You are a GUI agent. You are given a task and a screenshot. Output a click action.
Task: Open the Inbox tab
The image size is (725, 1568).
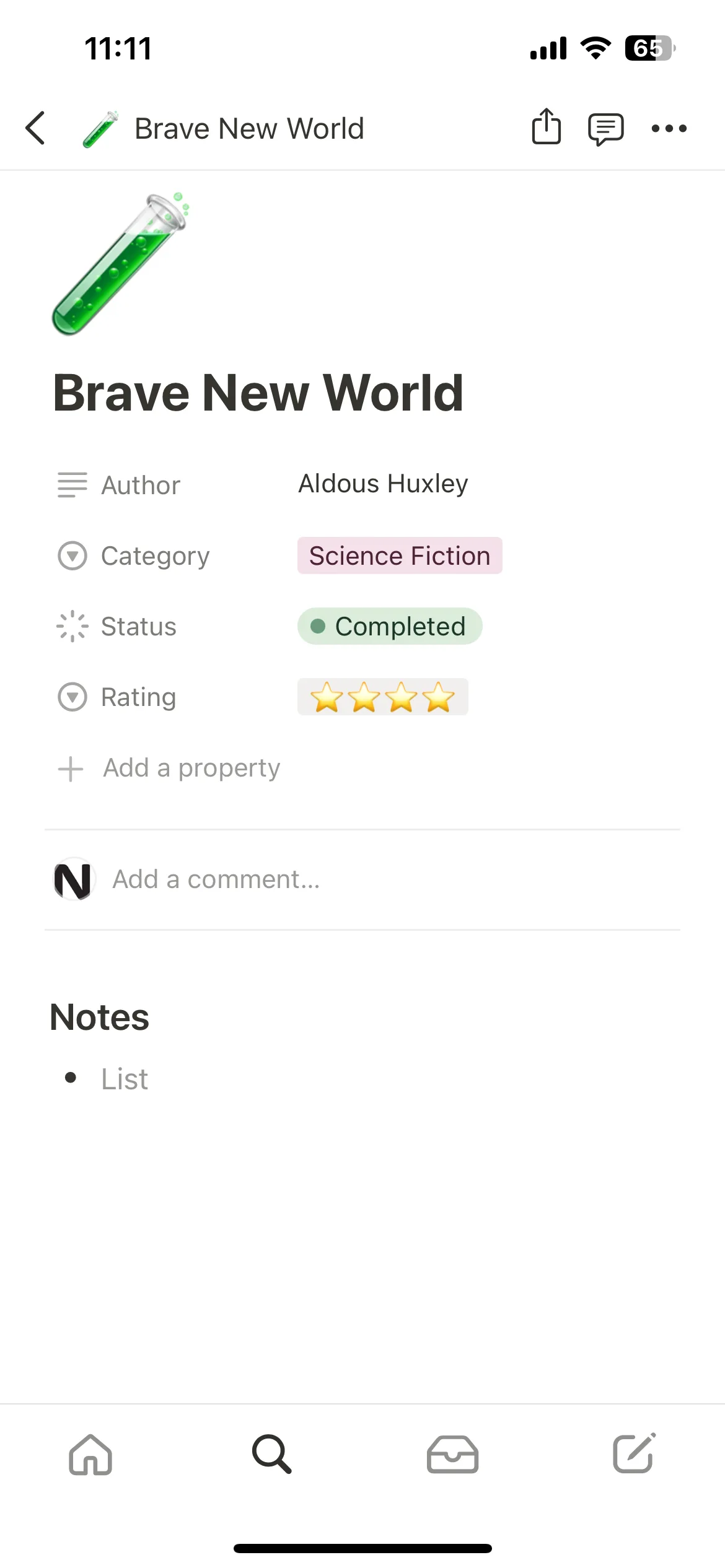click(x=452, y=1454)
